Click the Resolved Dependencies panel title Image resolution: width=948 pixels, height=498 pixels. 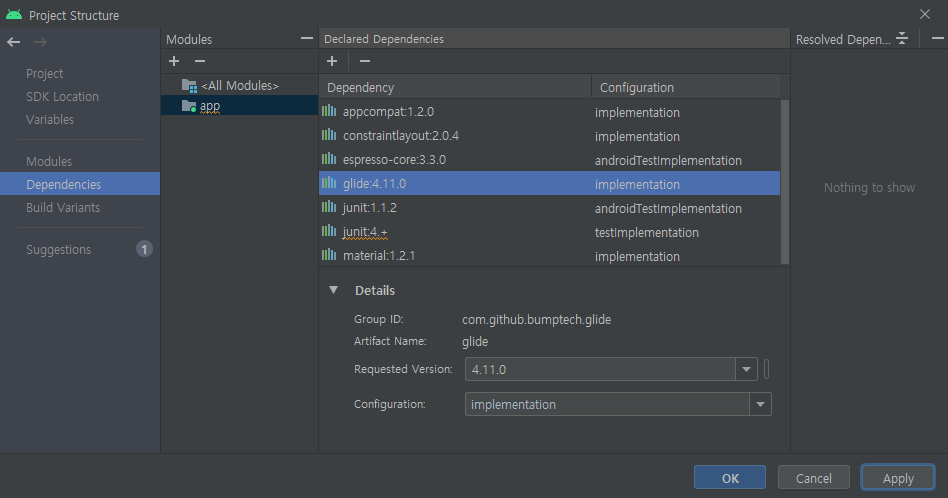click(x=843, y=39)
